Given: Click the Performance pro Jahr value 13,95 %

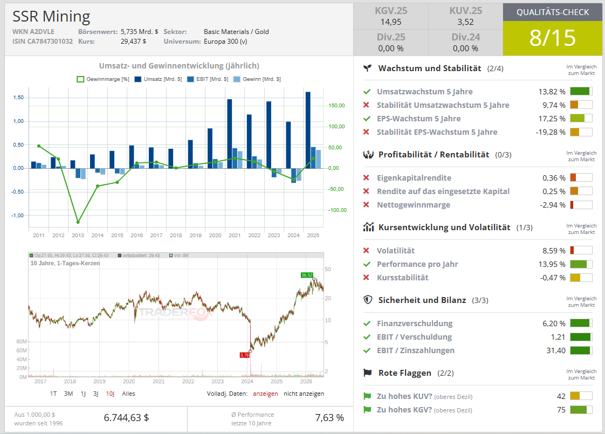Looking at the screenshot, I should pyautogui.click(x=552, y=264).
